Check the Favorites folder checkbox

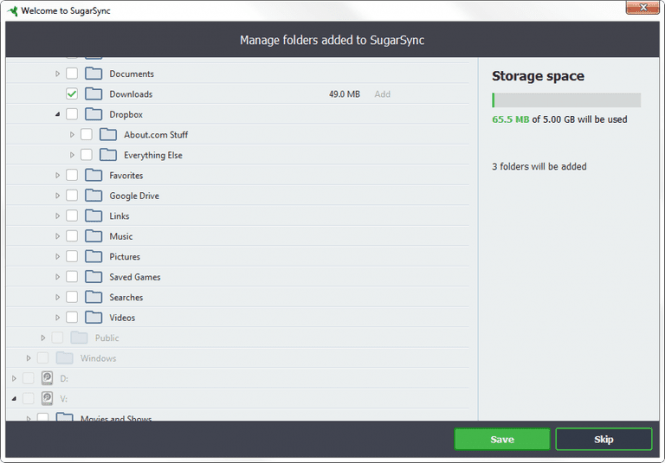pos(72,175)
